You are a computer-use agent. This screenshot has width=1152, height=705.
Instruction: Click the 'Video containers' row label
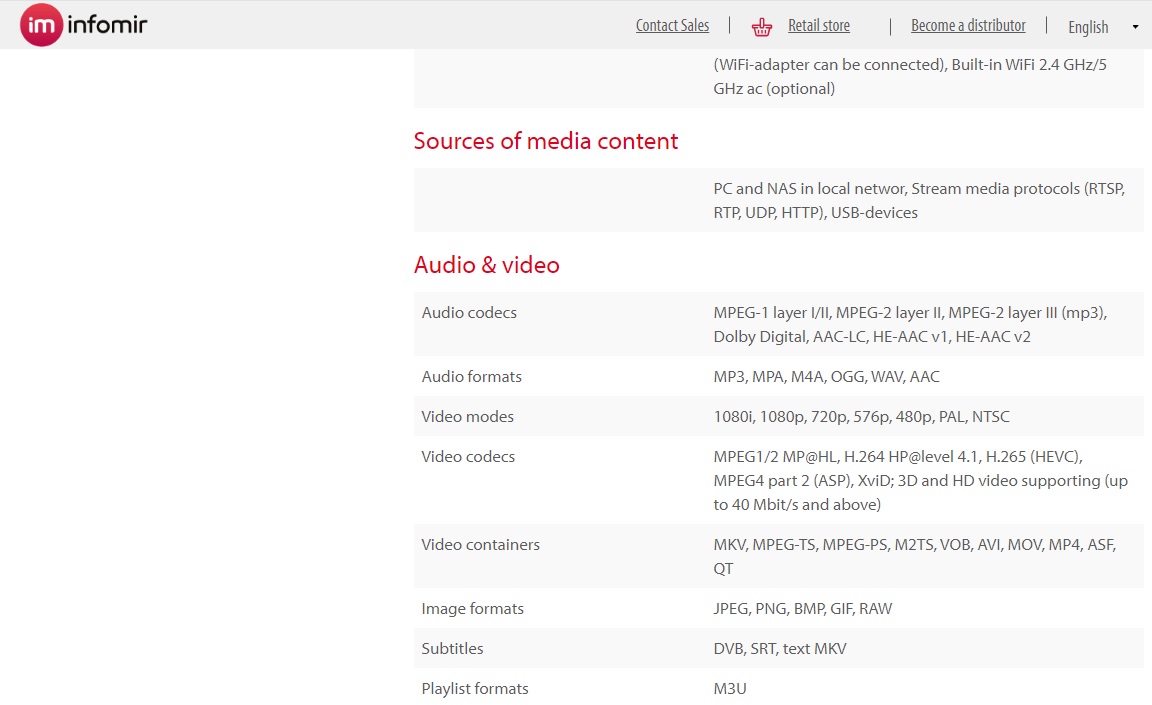(480, 545)
